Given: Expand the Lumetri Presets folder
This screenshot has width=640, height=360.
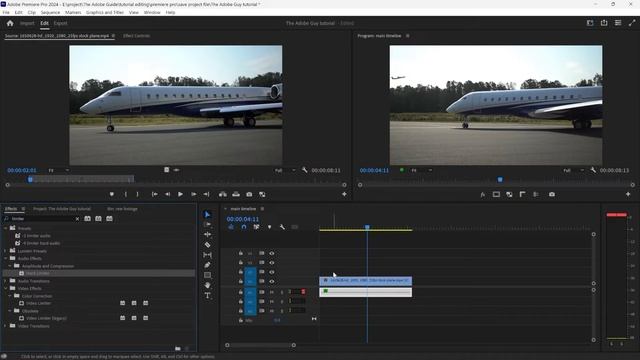Looking at the screenshot, I should (x=6, y=251).
